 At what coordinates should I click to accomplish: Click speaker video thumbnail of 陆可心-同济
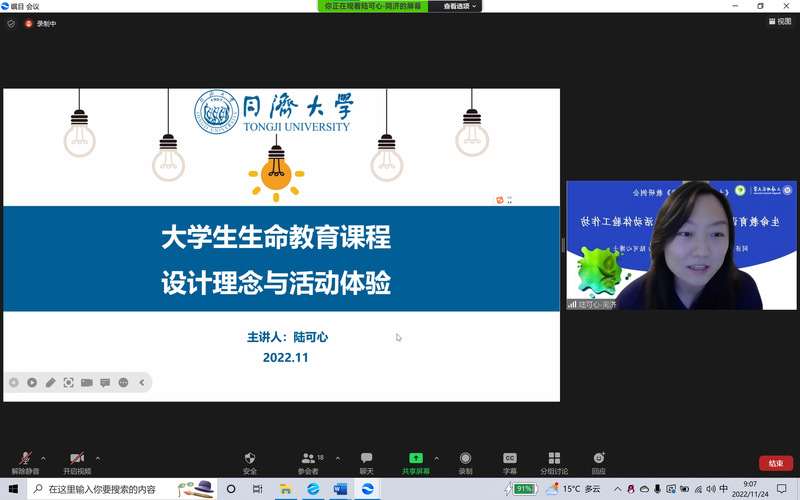[x=681, y=245]
